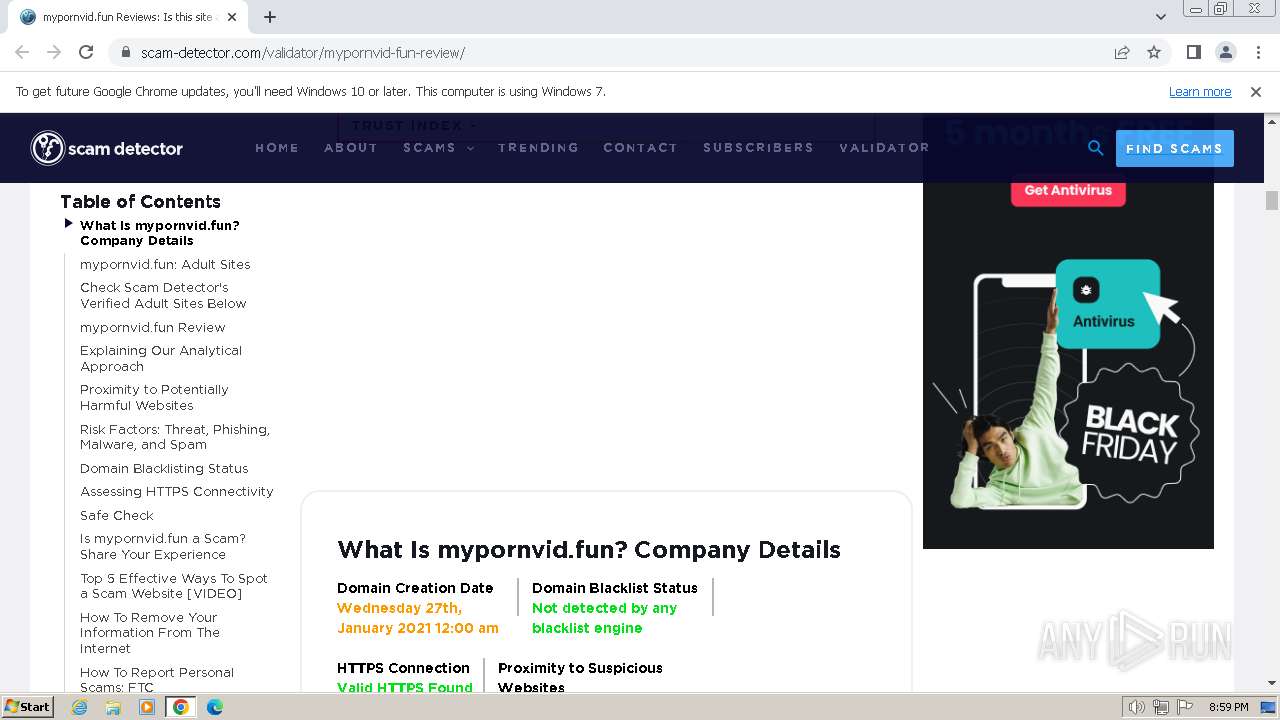Jump to Top 5 Effective Ways To Spot
Viewport: 1280px width, 720px height.
[x=174, y=586]
